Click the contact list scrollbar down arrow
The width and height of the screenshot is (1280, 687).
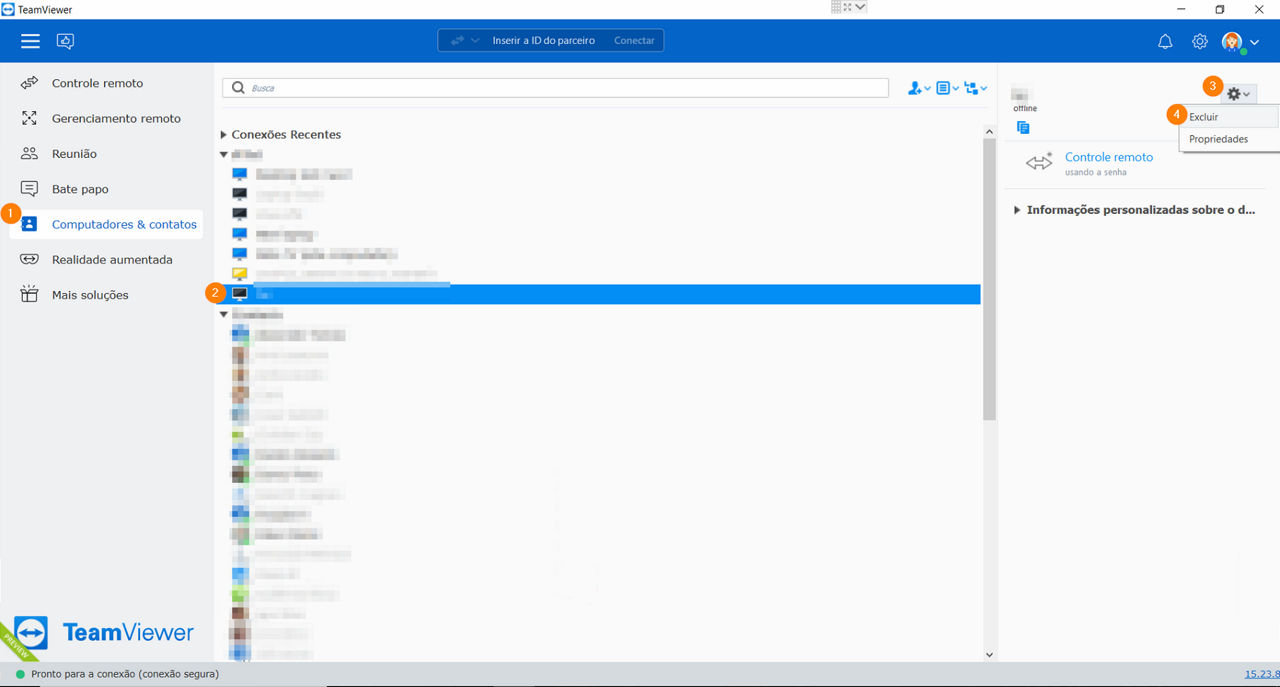(x=989, y=655)
